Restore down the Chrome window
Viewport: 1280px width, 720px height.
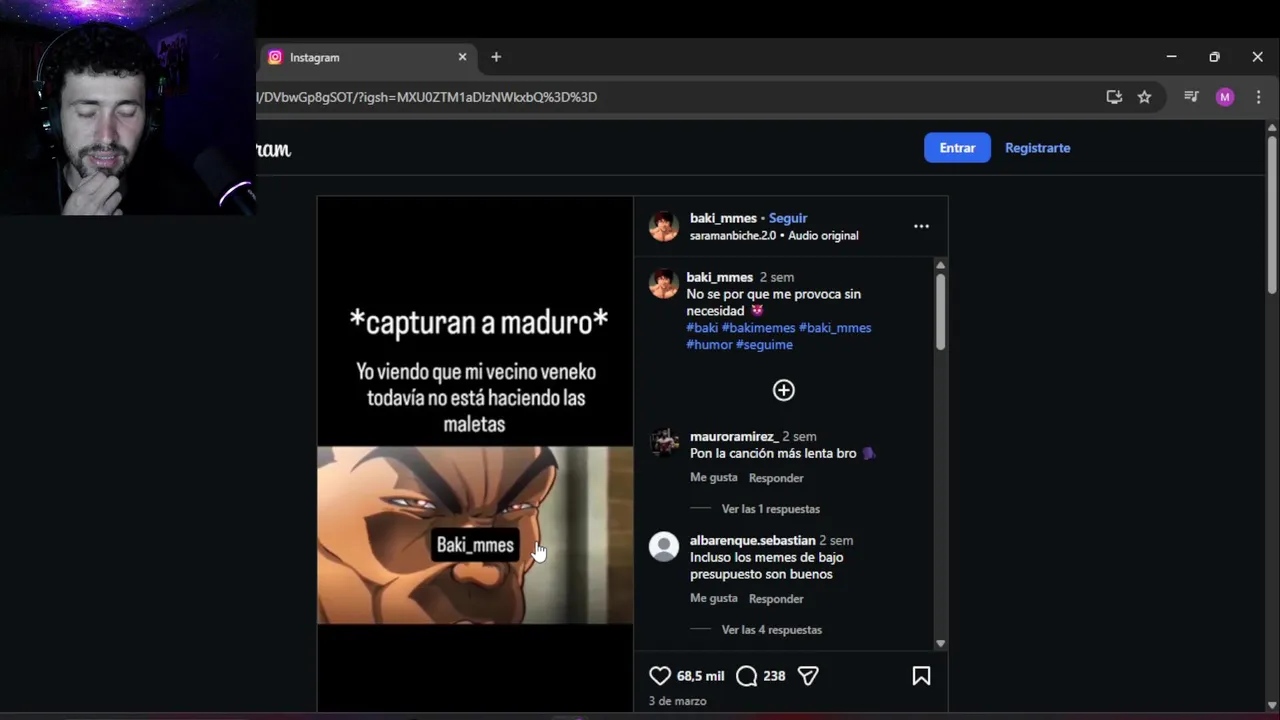[1214, 57]
